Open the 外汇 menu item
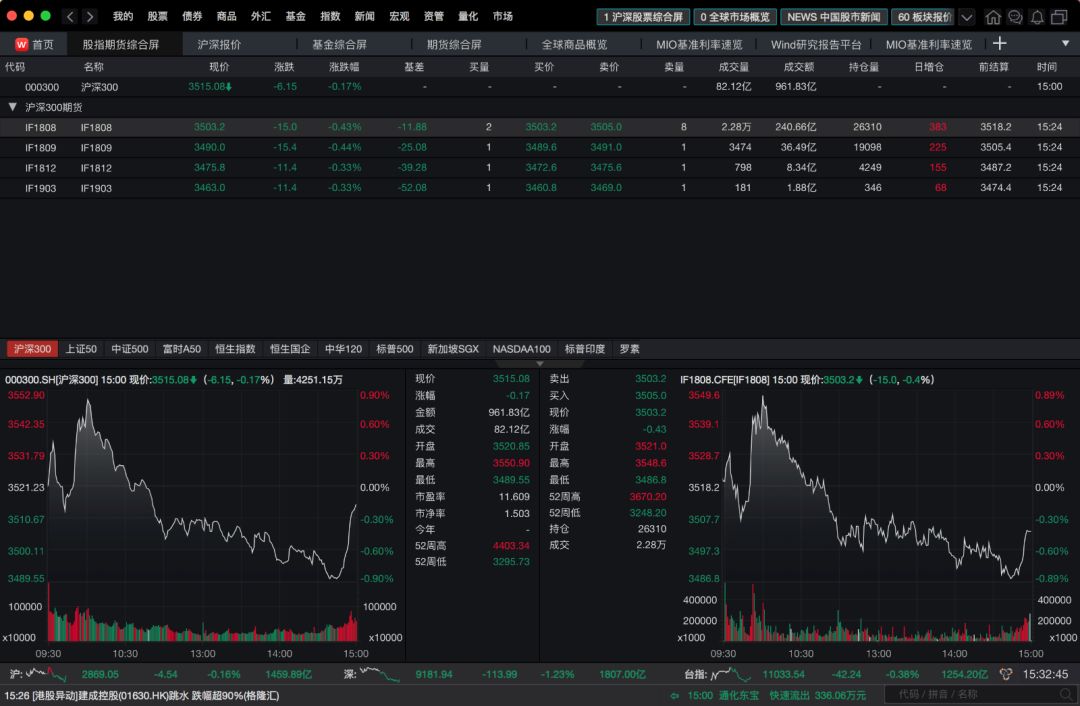The image size is (1080, 706). (260, 16)
